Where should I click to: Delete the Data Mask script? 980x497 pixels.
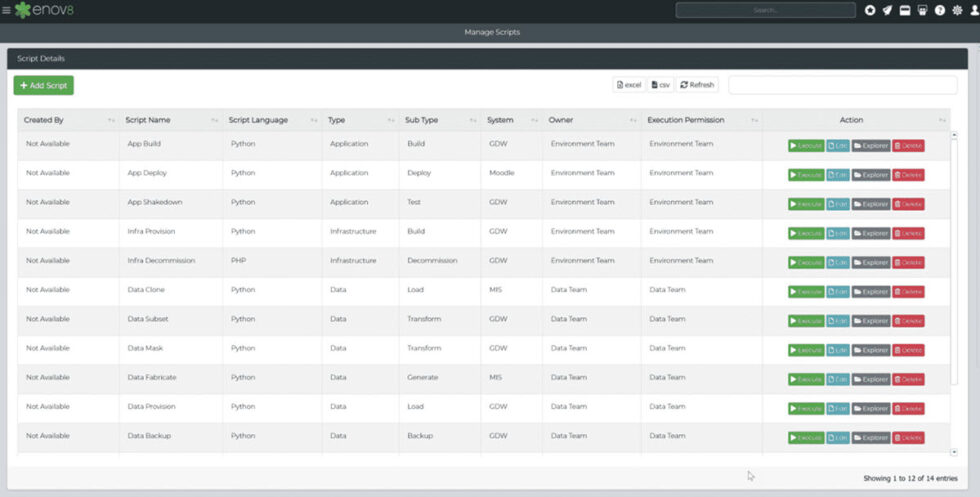(x=908, y=350)
